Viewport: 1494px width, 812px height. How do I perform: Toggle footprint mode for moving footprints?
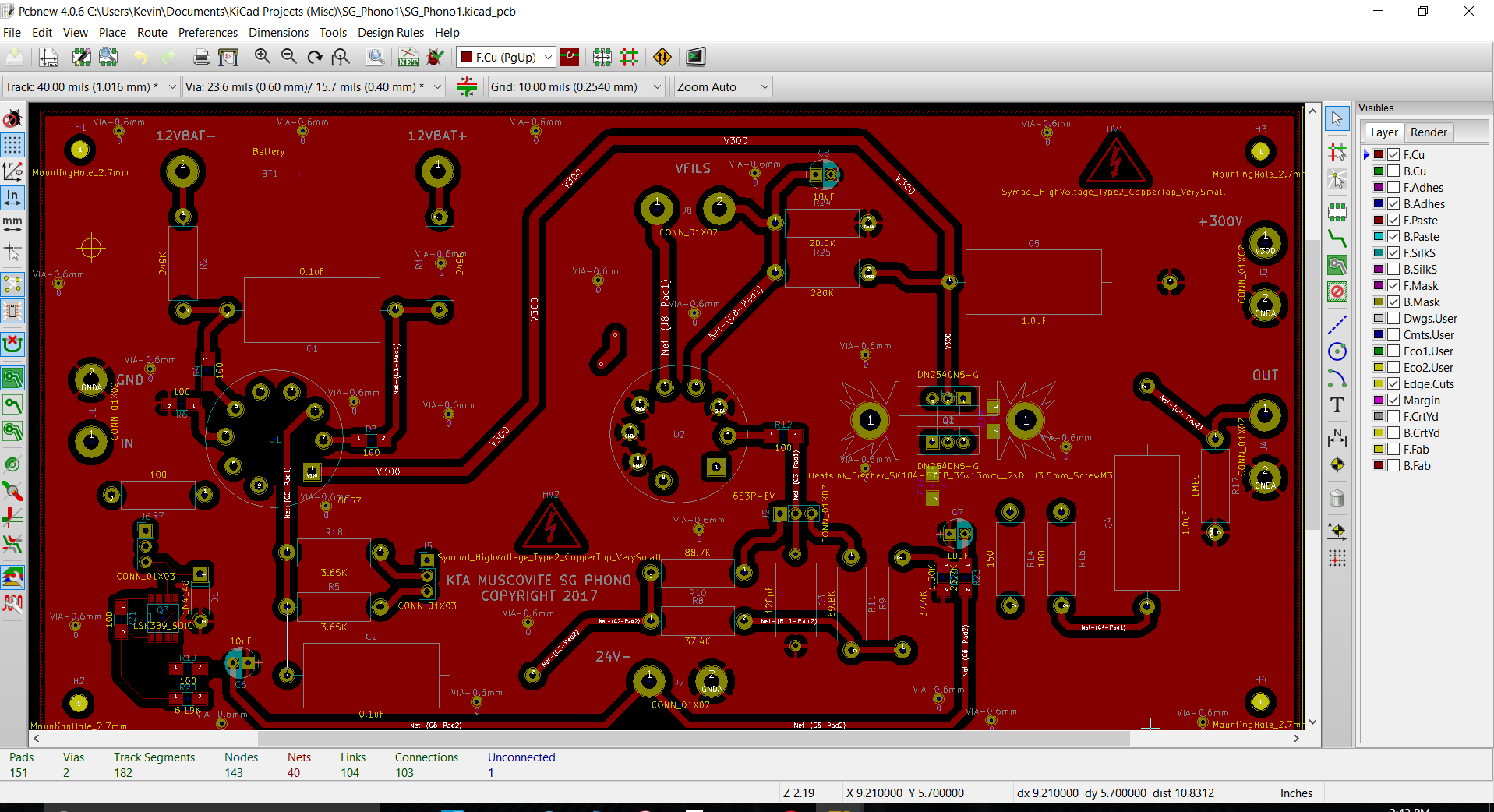(602, 57)
